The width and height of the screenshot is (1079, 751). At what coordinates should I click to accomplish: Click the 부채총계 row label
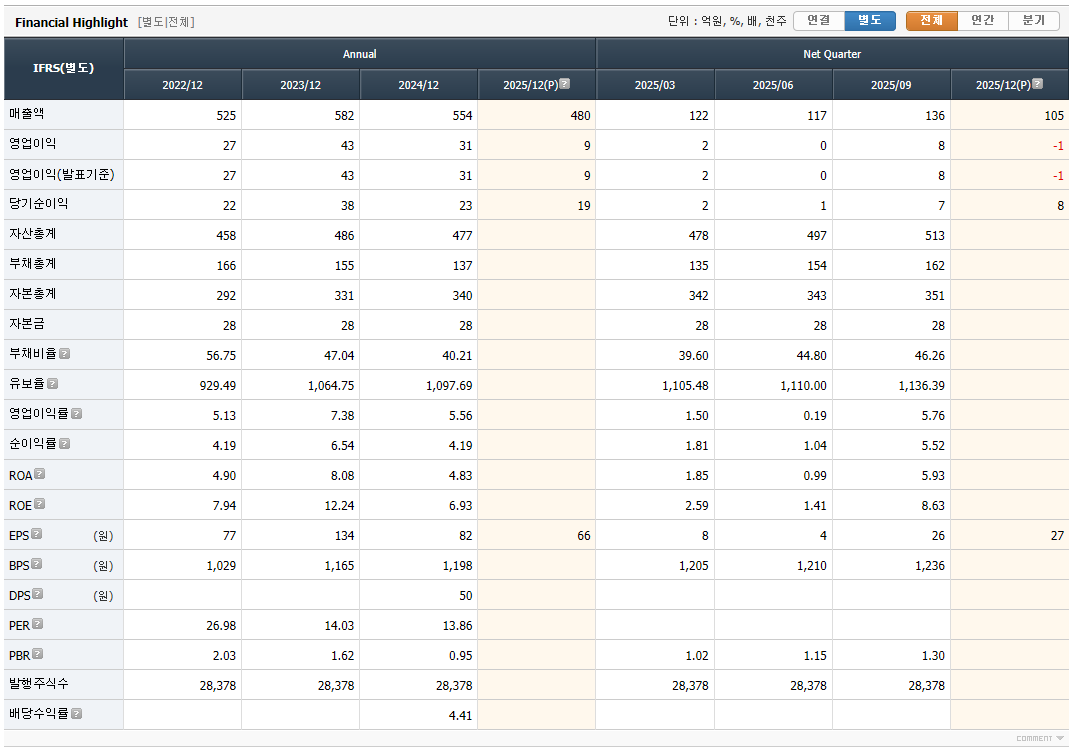coord(32,264)
